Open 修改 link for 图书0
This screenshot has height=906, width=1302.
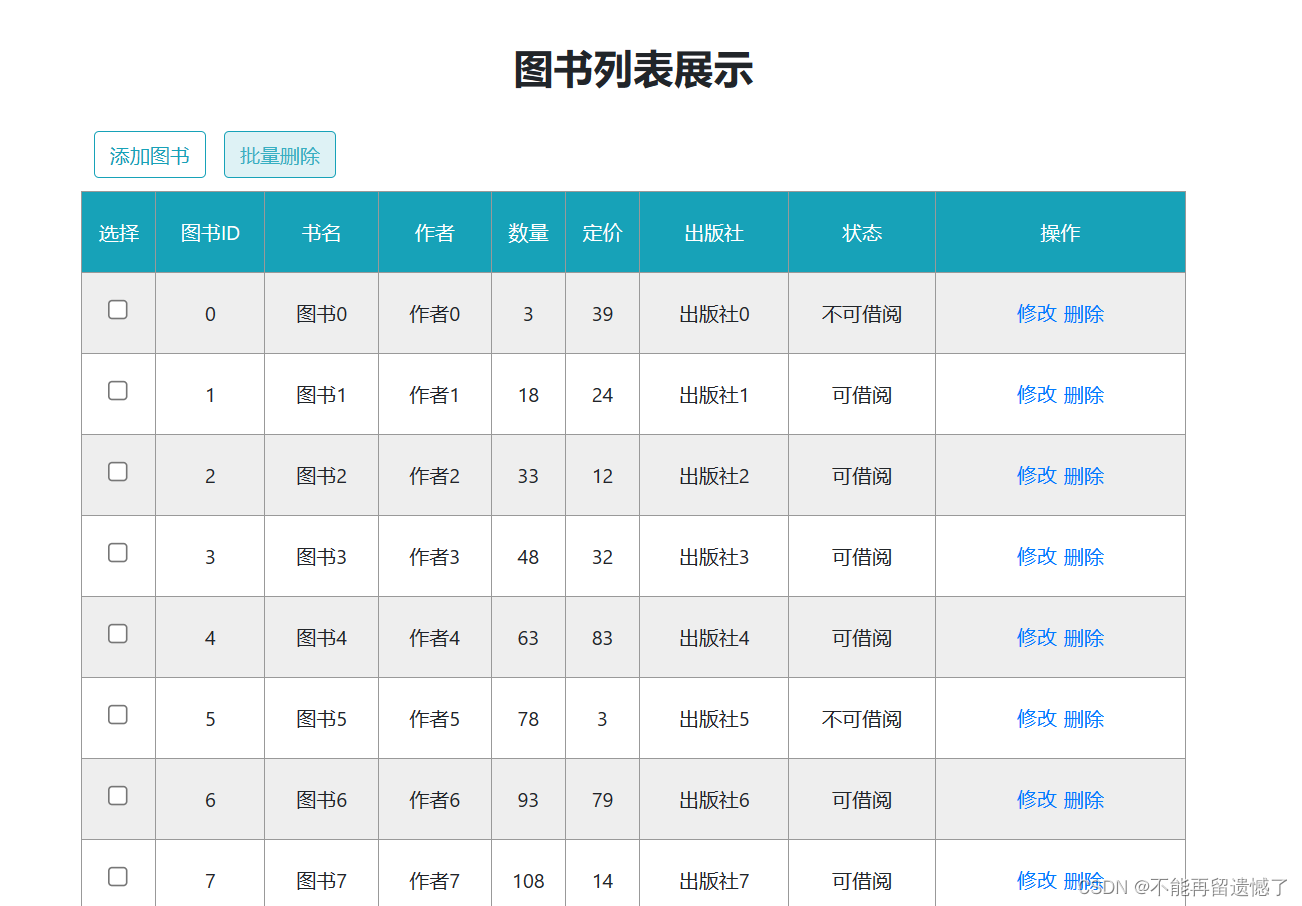click(1037, 313)
